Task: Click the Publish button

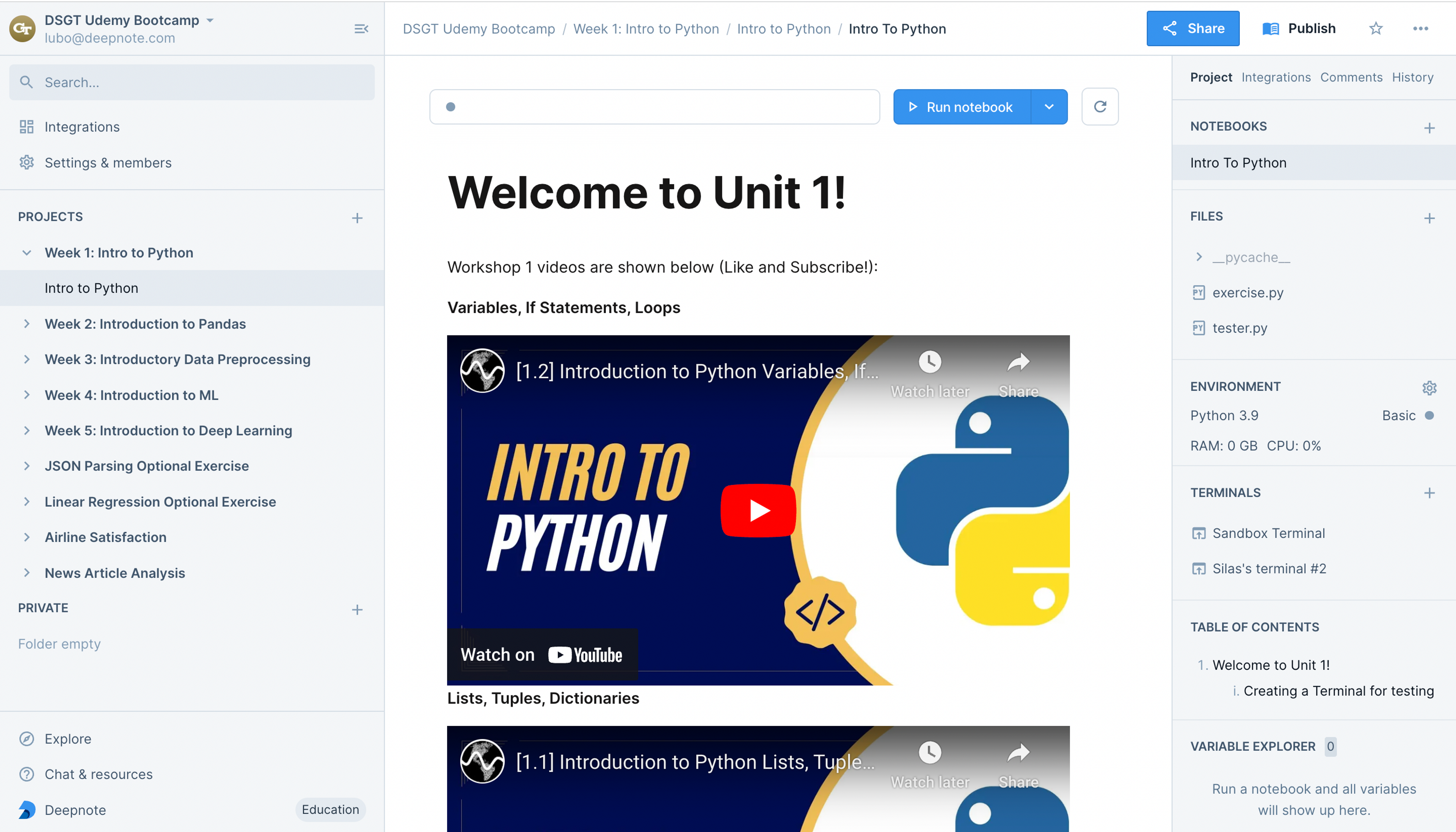Action: pos(1299,28)
